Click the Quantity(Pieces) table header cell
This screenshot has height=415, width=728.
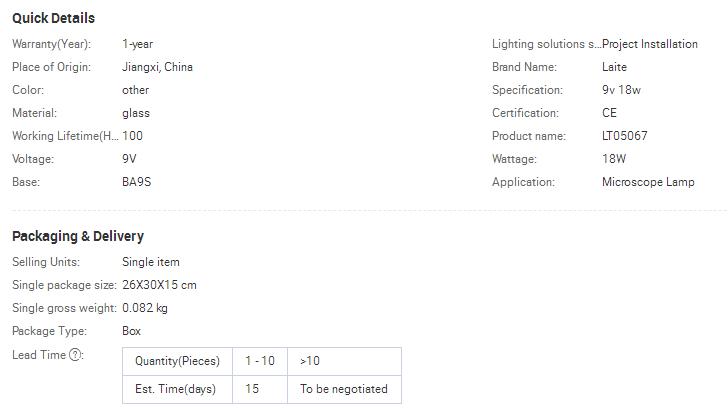tap(177, 361)
